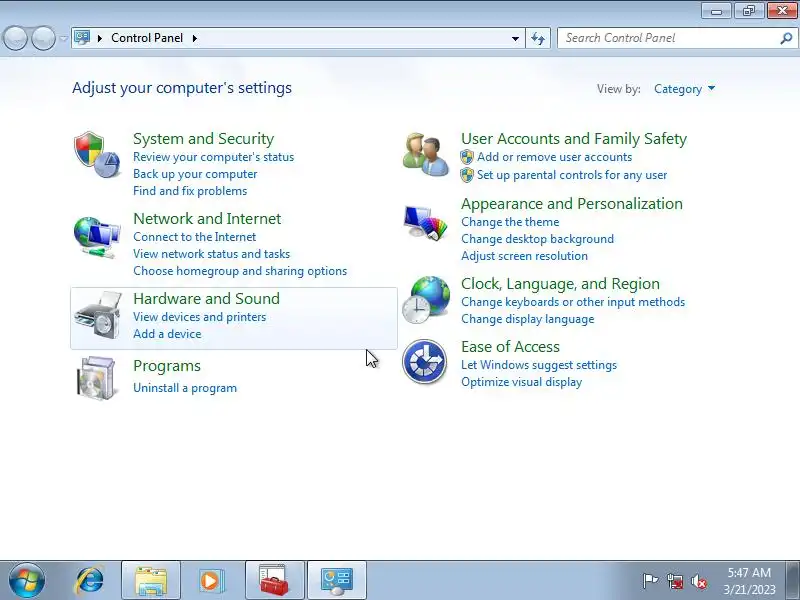
Task: Open the Clock, Language, and Region globe icon
Action: point(426,300)
